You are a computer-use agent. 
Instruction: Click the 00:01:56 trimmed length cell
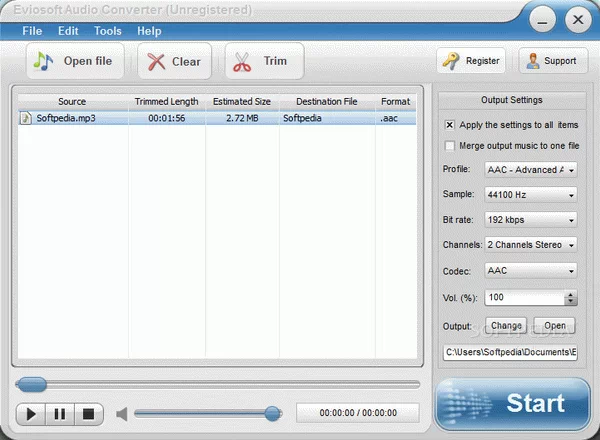[x=167, y=118]
